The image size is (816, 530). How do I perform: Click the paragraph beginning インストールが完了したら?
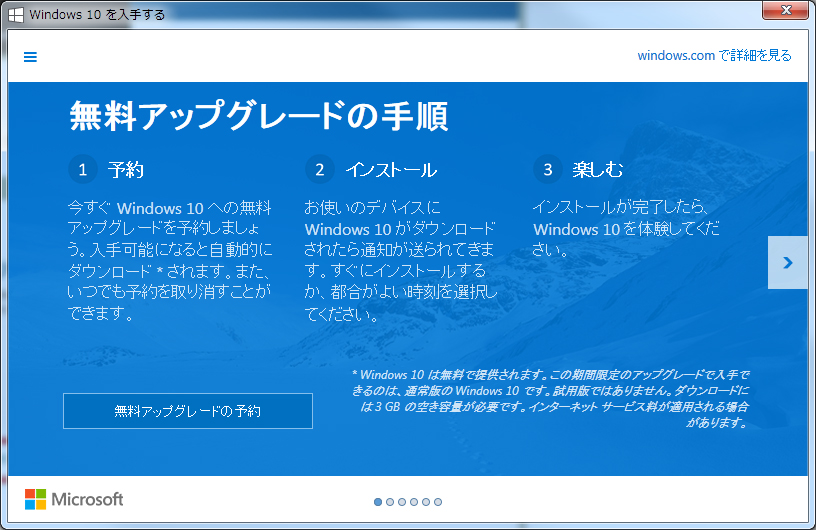626,228
